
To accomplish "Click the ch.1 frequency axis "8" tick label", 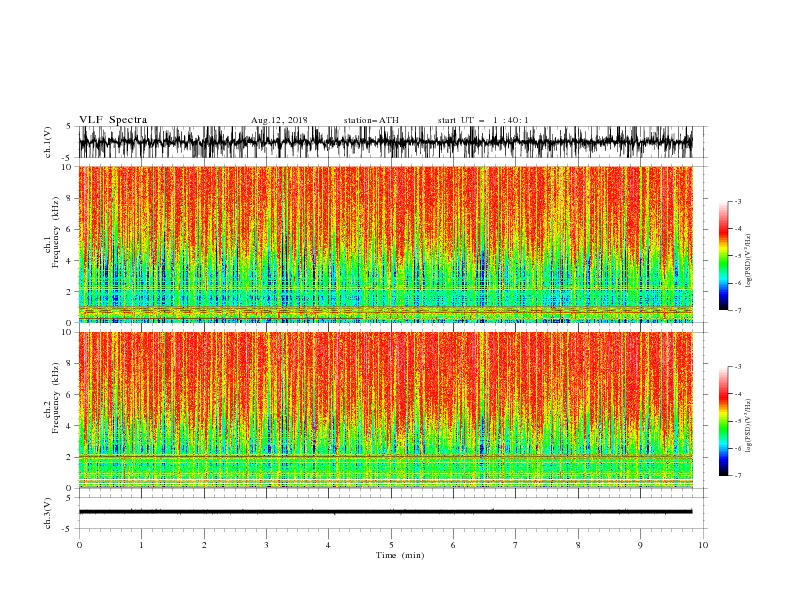I will (70, 198).
